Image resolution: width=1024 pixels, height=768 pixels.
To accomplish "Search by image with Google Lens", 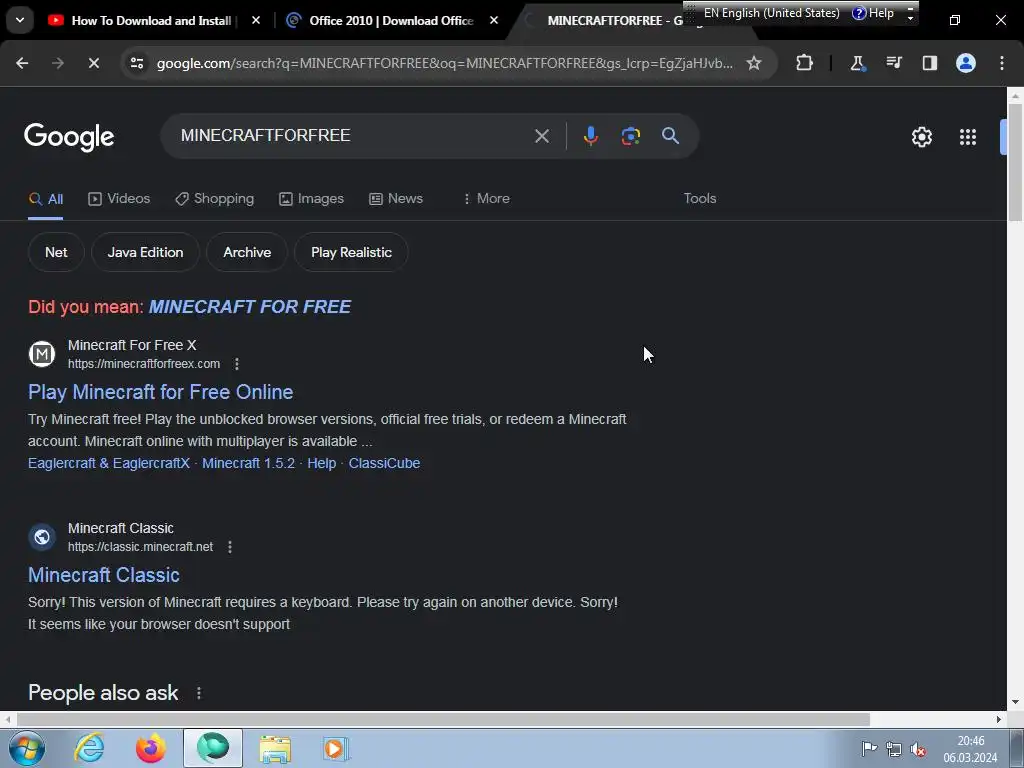I will (x=630, y=136).
